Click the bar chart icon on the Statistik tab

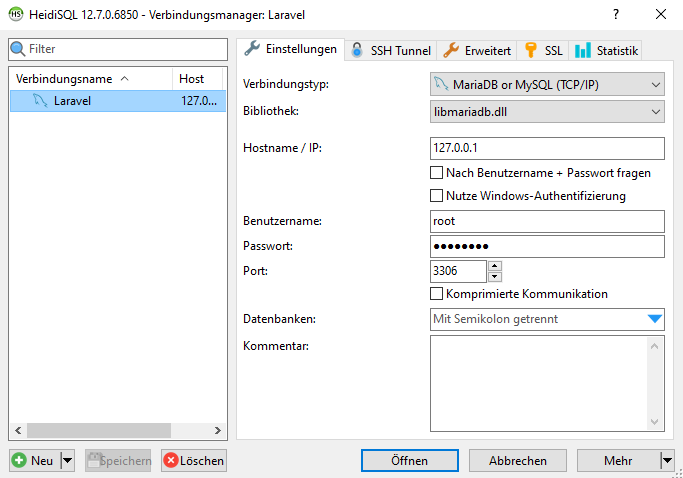pyautogui.click(x=582, y=51)
